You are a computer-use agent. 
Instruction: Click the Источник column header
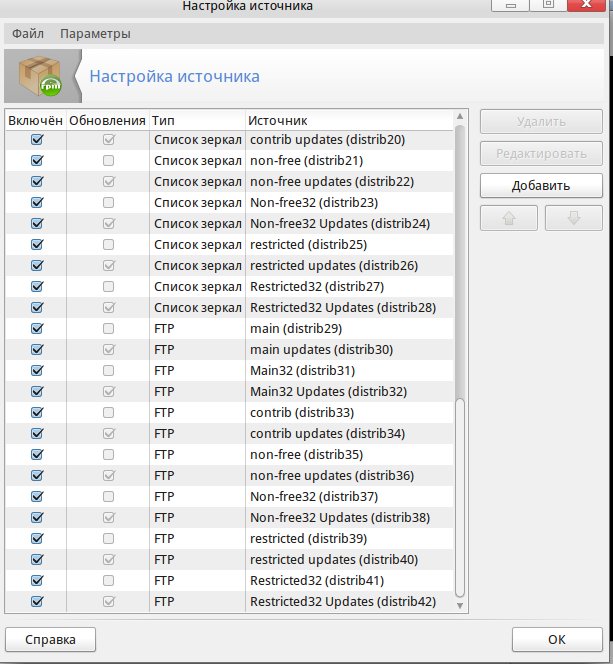tap(350, 121)
